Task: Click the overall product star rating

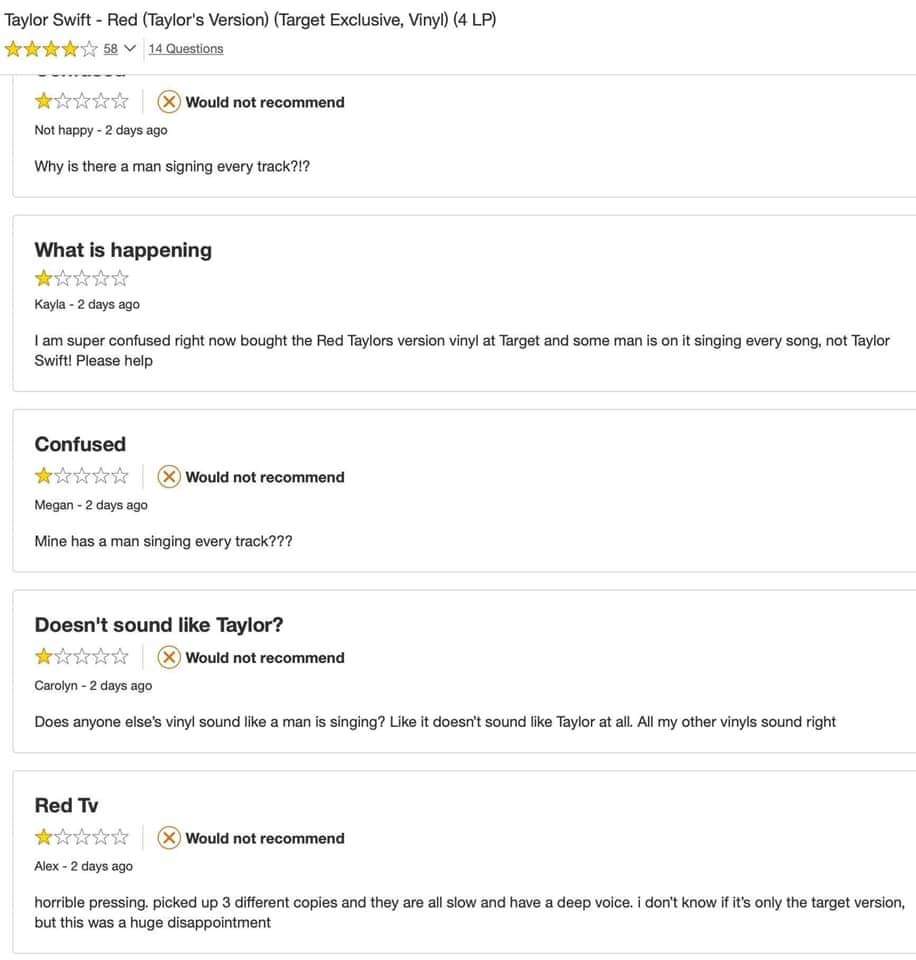Action: coord(52,48)
